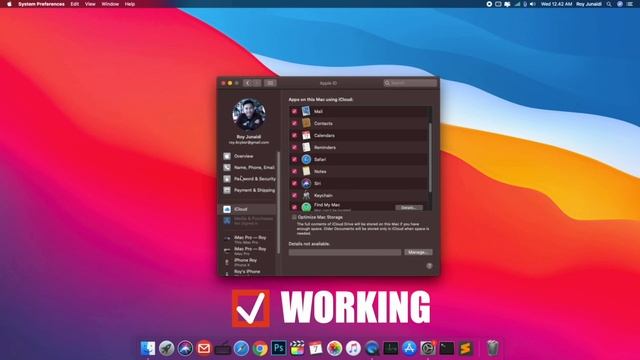This screenshot has width=640, height=360.
Task: Open the help question mark button
Action: coord(429,266)
